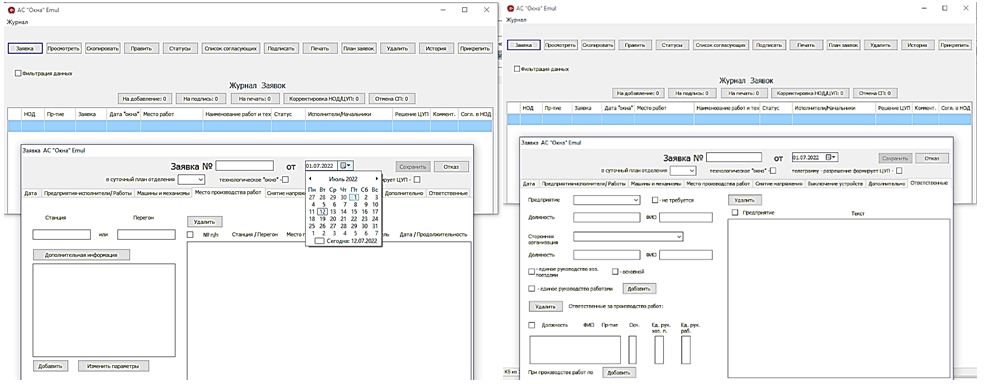
Task: Switch to 'Дата' tab in left dialog
Action: (30, 193)
